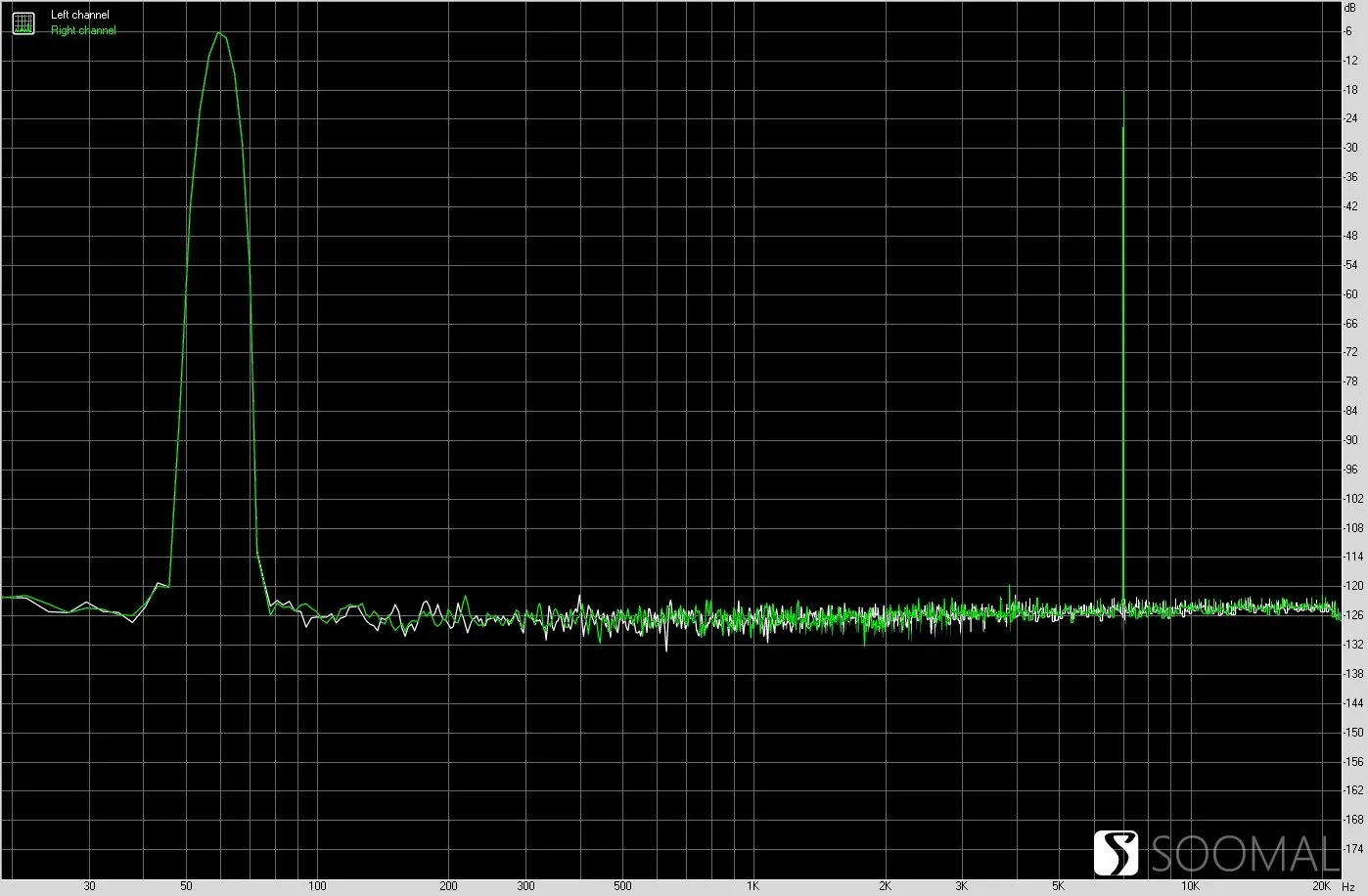Click the -150 value on the dB axis

[1352, 733]
